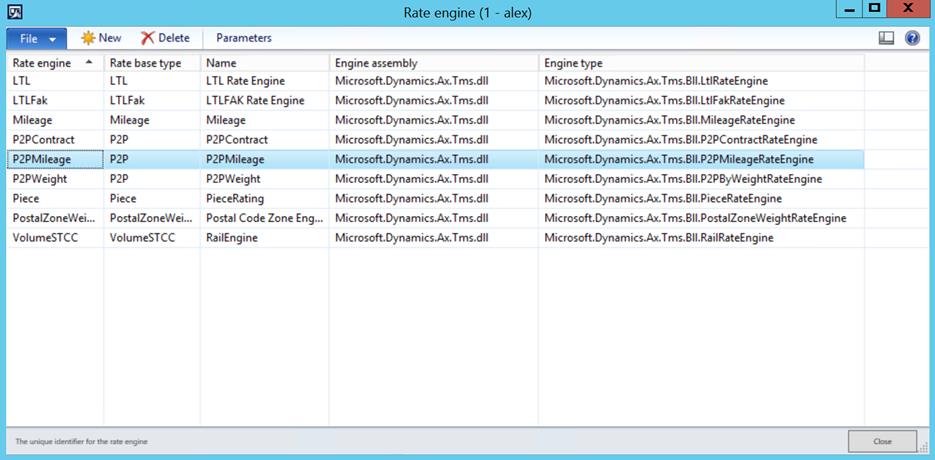Click the Close button at the bottom
Viewport: 935px width, 460px height.
(882, 442)
